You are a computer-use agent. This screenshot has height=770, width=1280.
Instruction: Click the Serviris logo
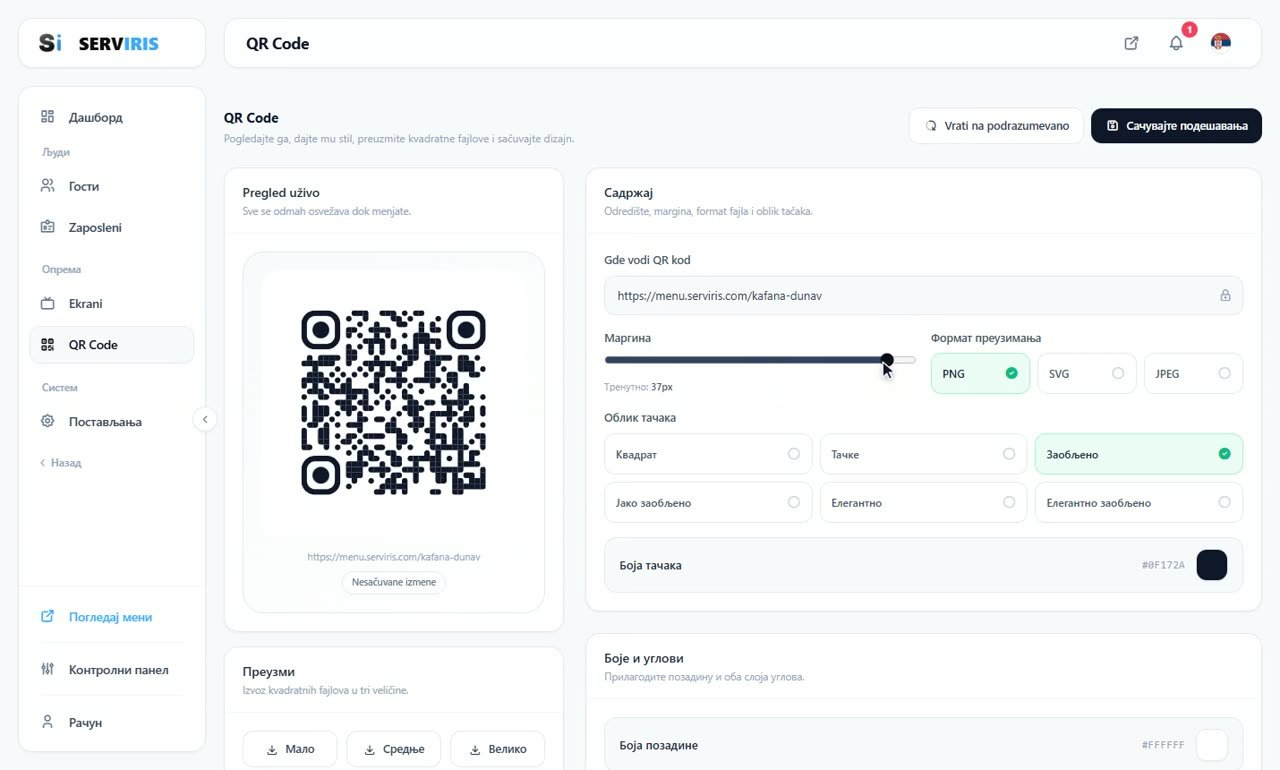pos(99,43)
